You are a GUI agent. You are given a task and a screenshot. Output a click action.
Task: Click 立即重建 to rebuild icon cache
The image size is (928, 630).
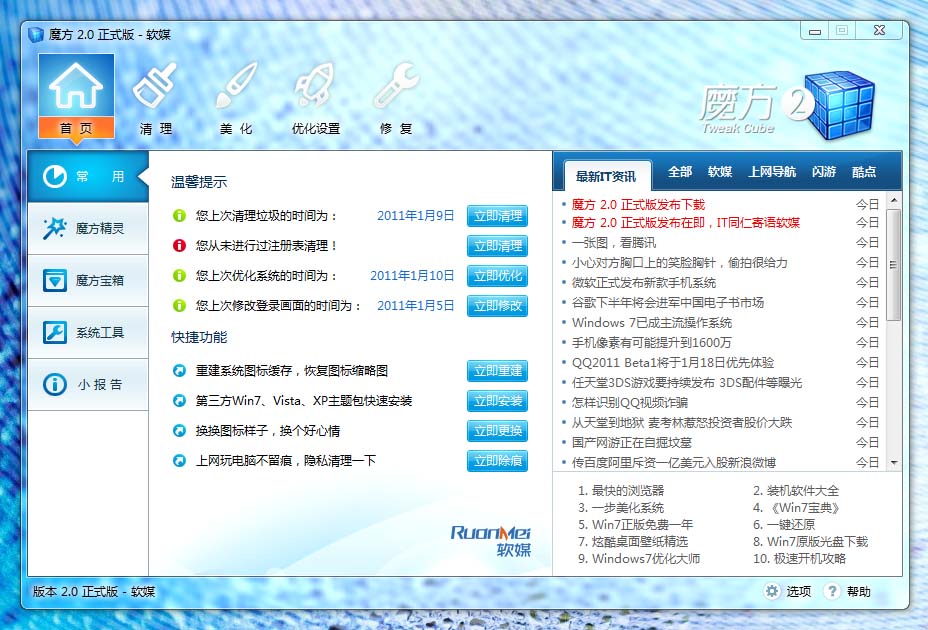(498, 371)
